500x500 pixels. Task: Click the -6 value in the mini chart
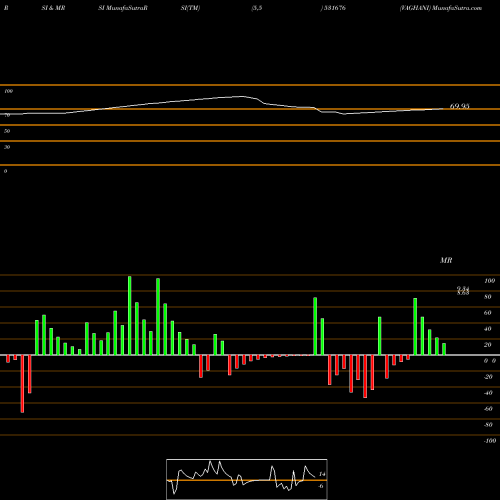(321, 486)
